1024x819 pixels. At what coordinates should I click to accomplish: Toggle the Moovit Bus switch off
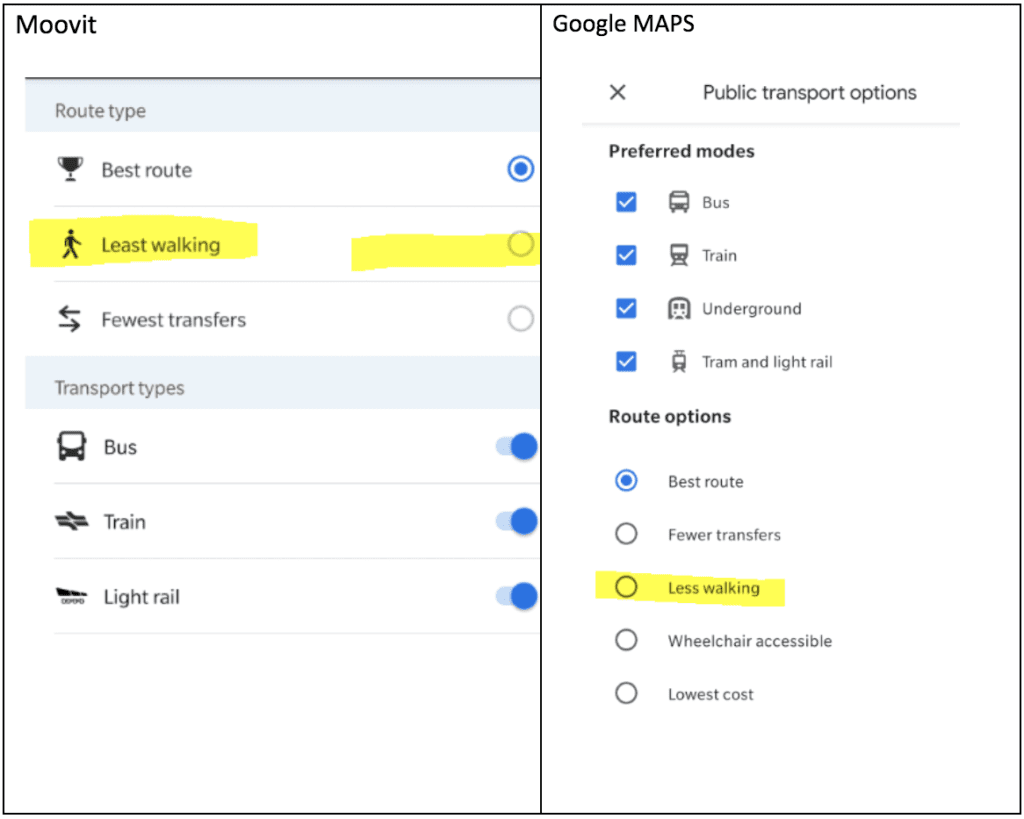pyautogui.click(x=517, y=447)
